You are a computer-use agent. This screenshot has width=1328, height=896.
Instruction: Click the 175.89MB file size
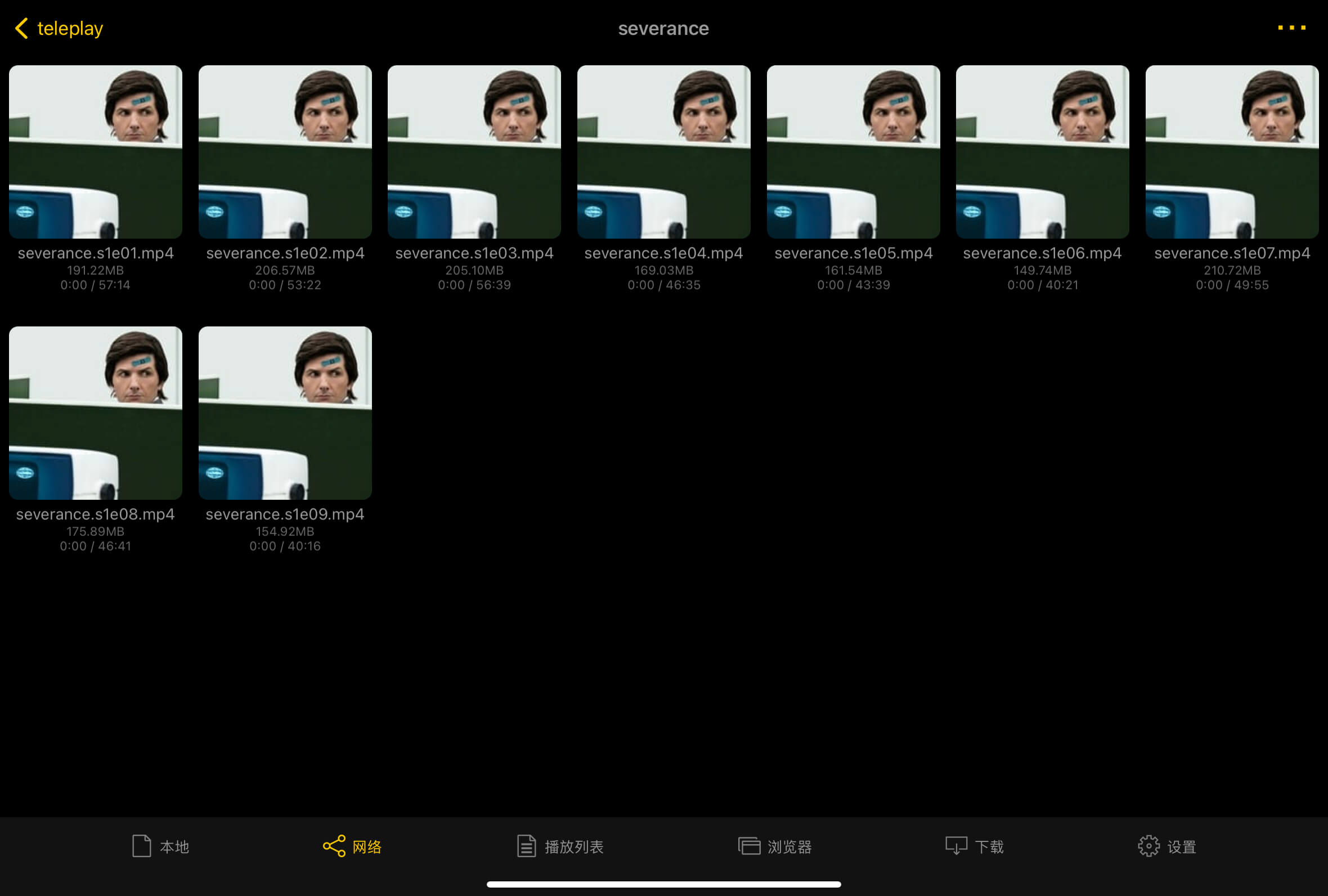96,531
